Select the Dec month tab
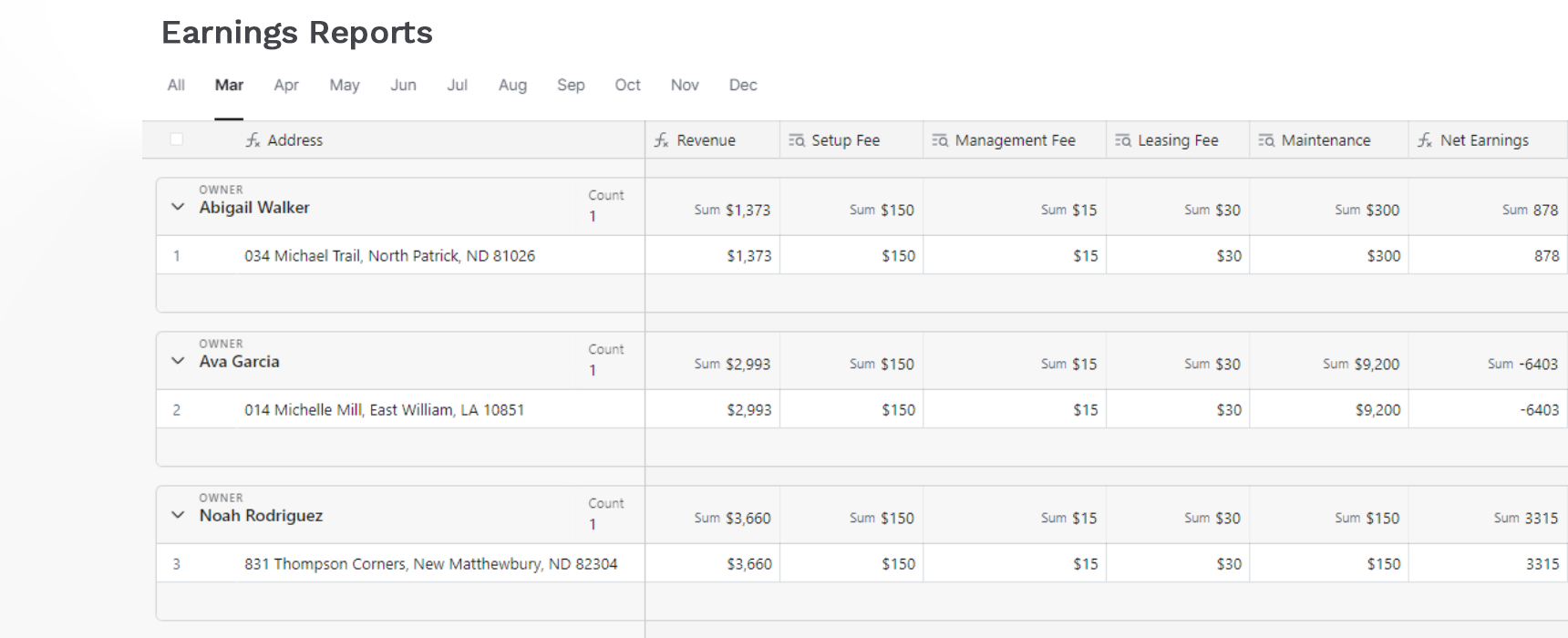 click(x=742, y=85)
